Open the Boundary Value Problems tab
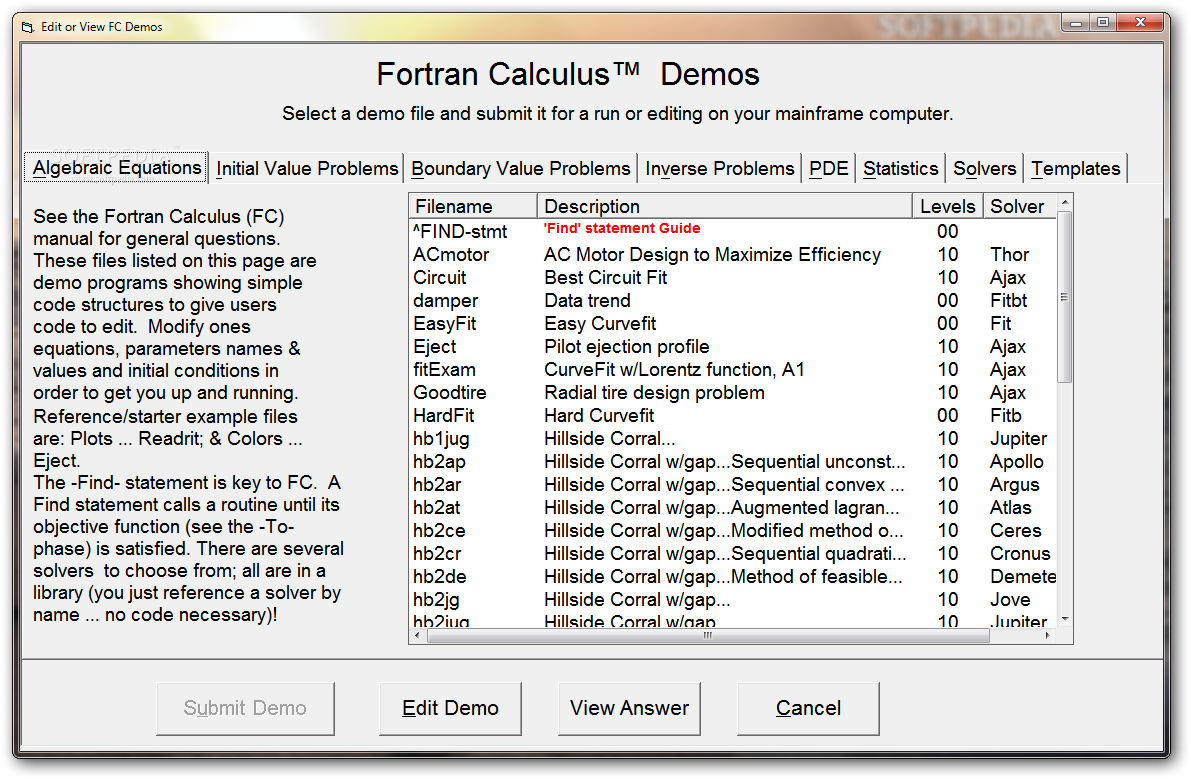 click(520, 169)
